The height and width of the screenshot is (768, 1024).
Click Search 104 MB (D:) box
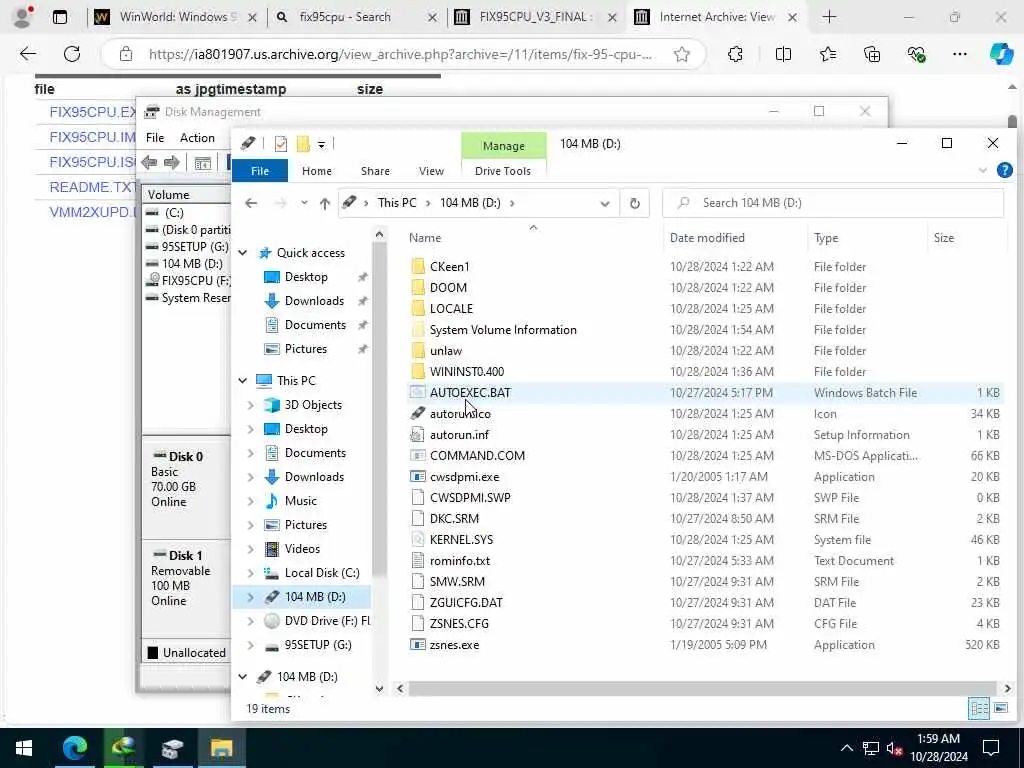click(833, 203)
